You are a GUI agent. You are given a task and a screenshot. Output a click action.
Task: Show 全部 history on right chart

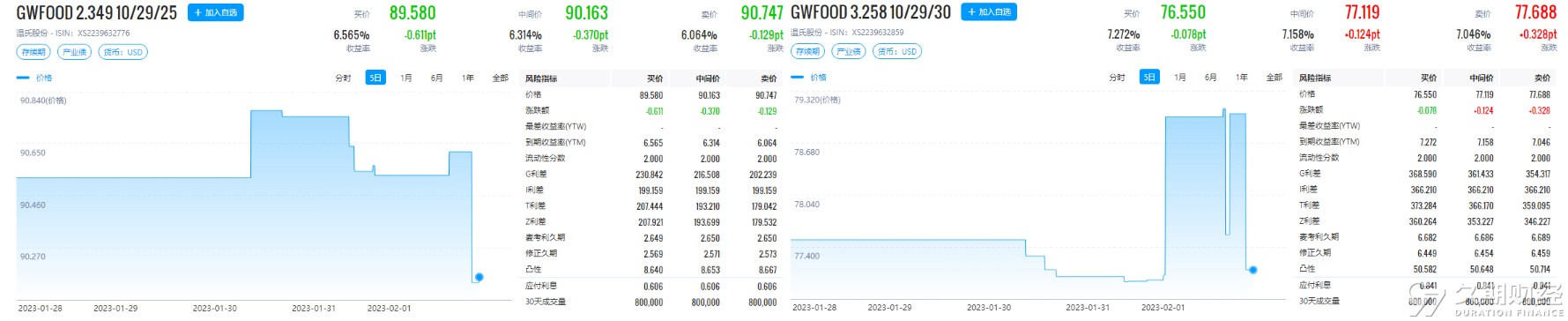(1274, 78)
